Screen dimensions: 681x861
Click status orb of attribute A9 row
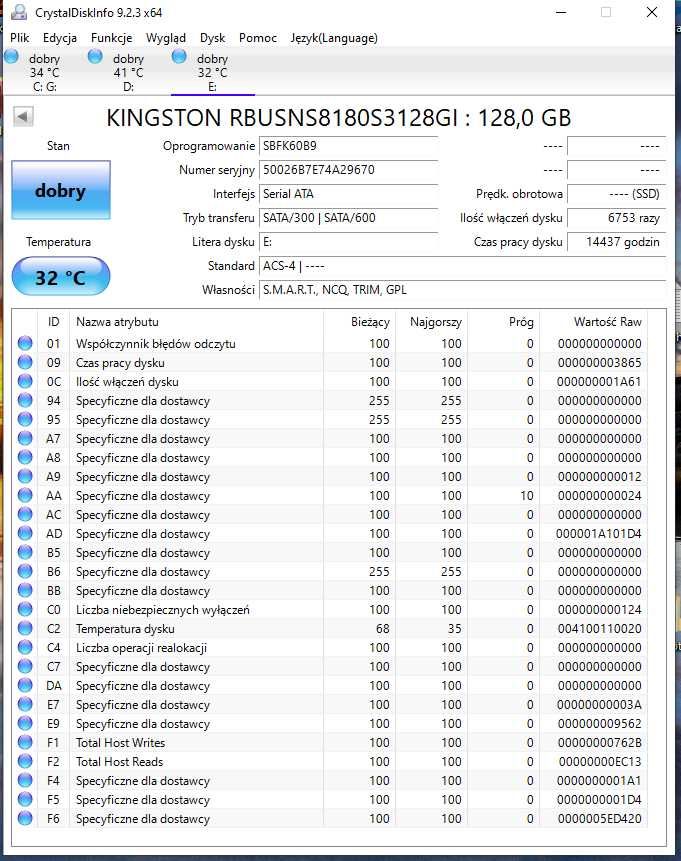tap(25, 476)
